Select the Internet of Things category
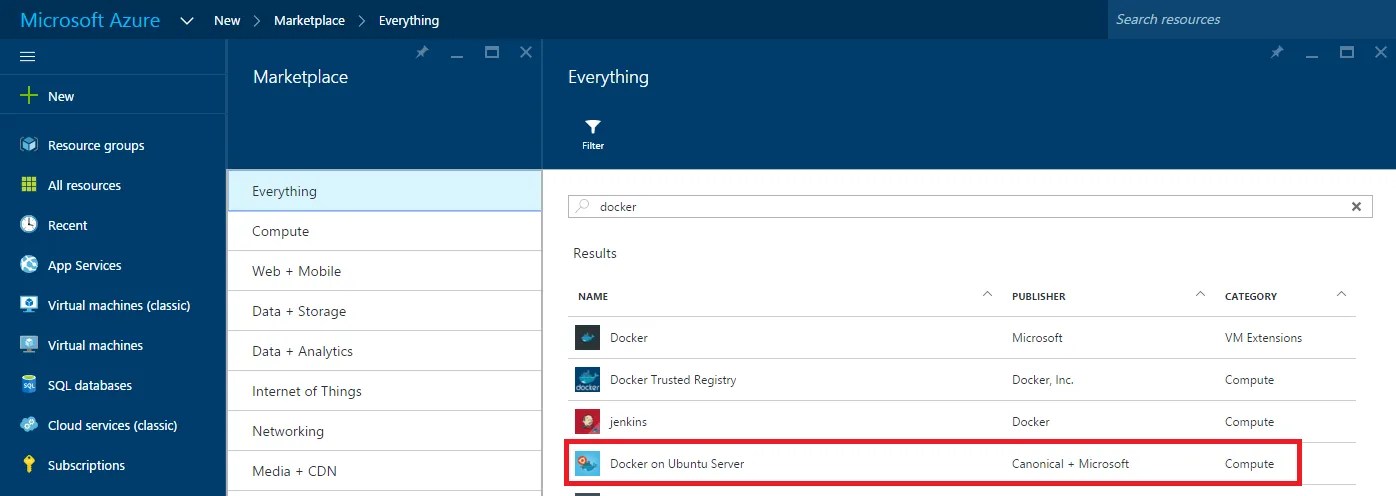The width and height of the screenshot is (1396, 496). pos(384,391)
